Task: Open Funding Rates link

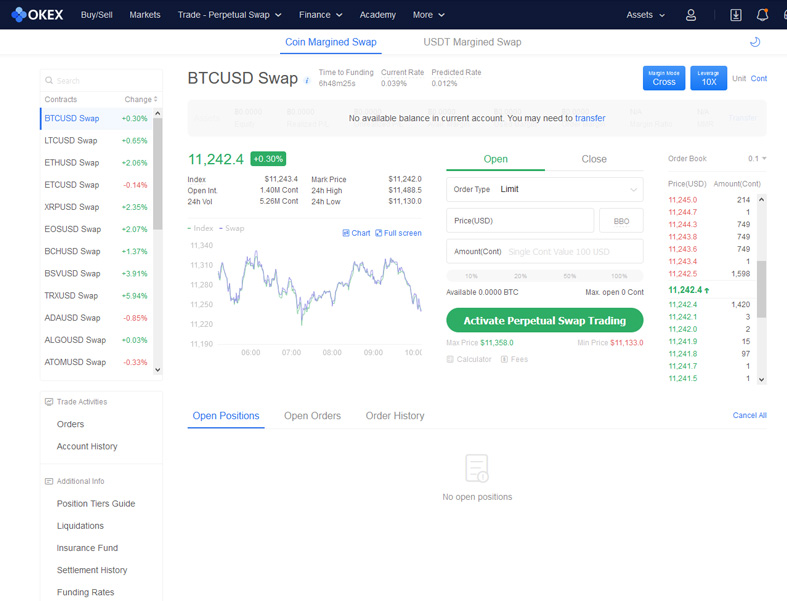Action: tap(85, 592)
